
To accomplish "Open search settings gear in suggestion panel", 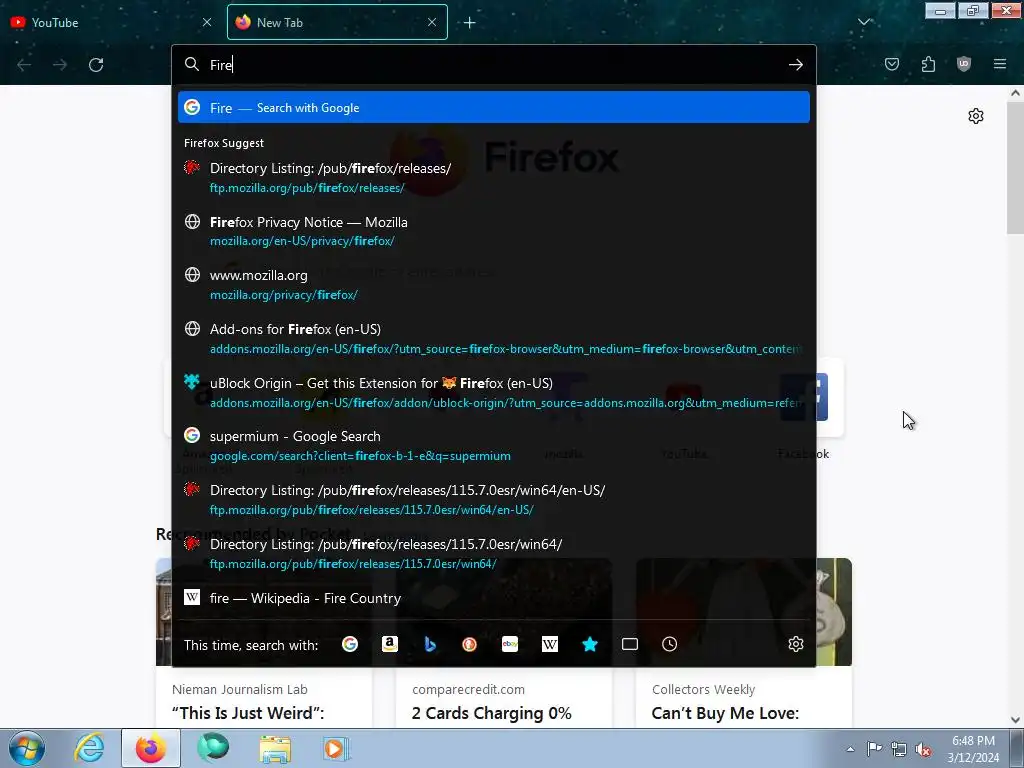I will (795, 645).
